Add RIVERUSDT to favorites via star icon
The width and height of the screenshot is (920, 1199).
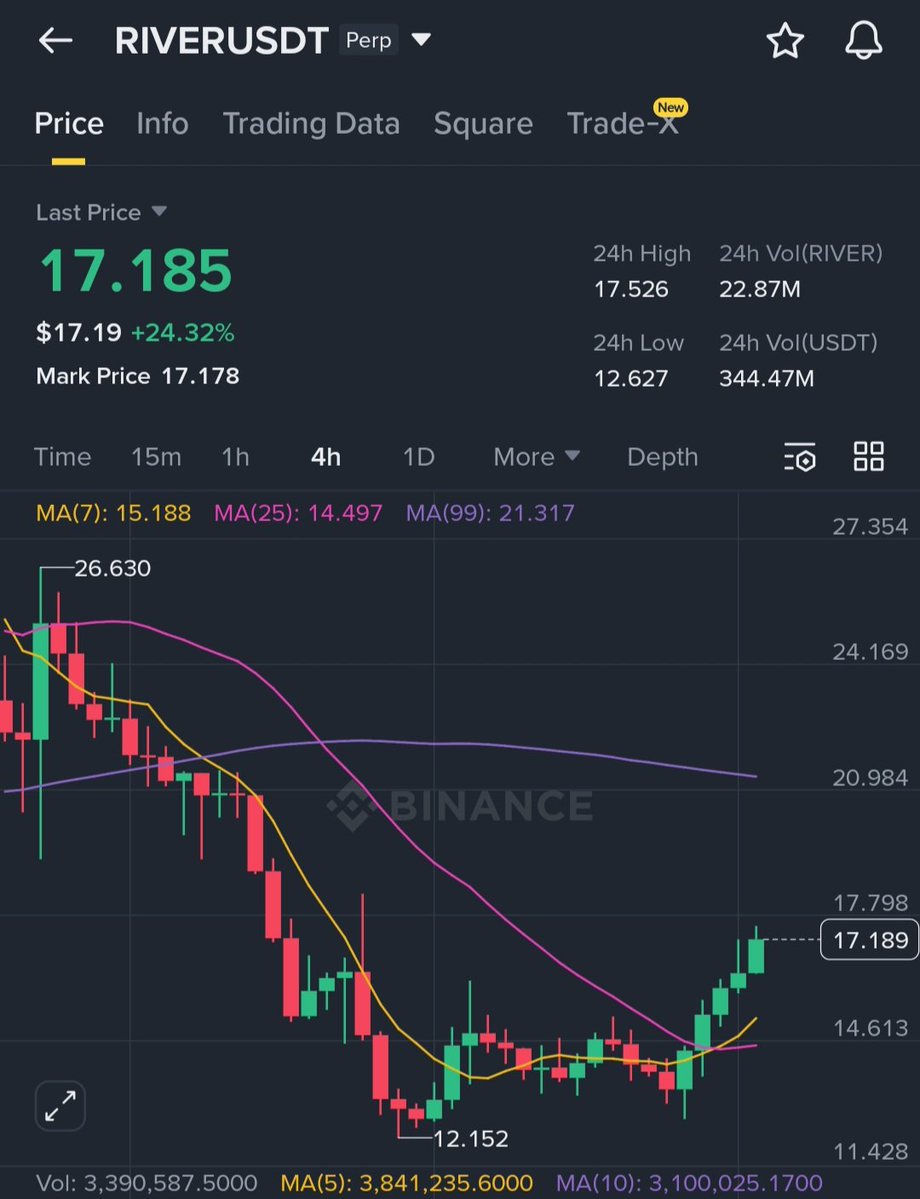click(x=786, y=40)
